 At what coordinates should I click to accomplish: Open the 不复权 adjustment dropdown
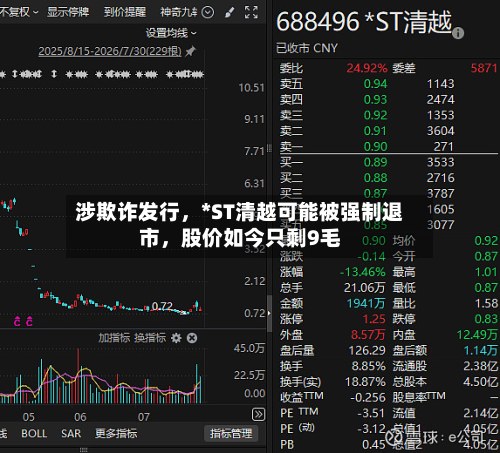click(19, 12)
